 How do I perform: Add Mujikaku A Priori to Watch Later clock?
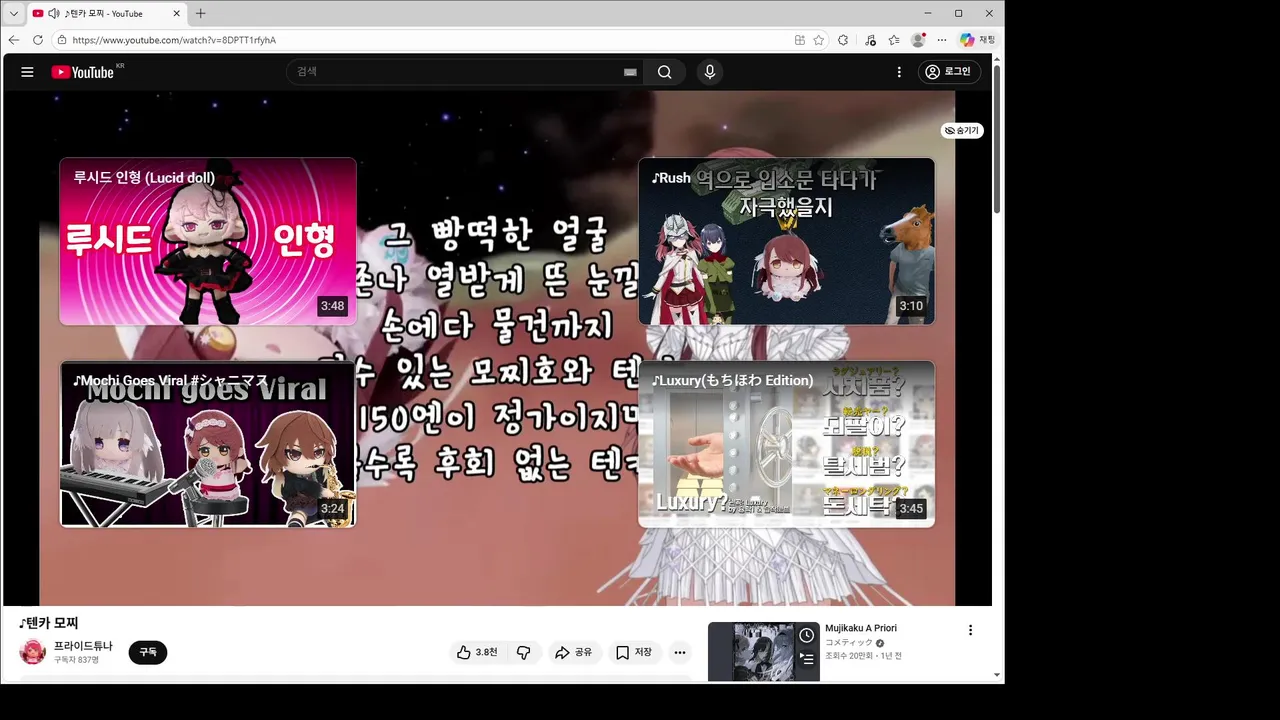click(806, 635)
